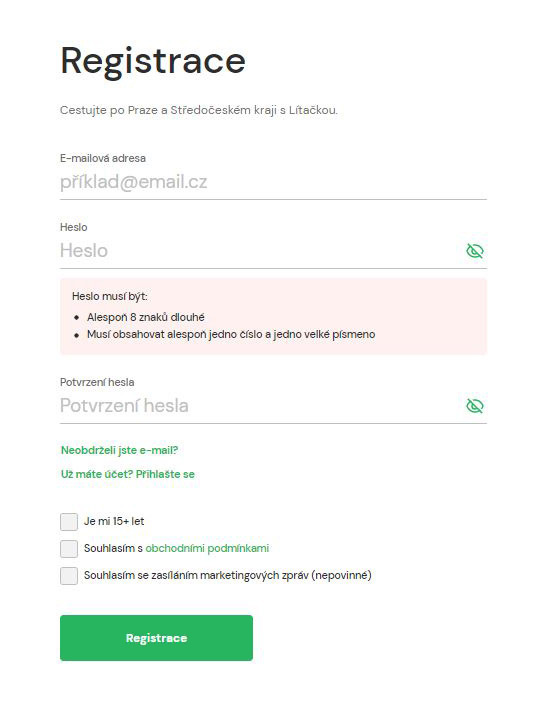This screenshot has height=705, width=550.
Task: Click the small Heslo label above the field
Action: (74, 227)
